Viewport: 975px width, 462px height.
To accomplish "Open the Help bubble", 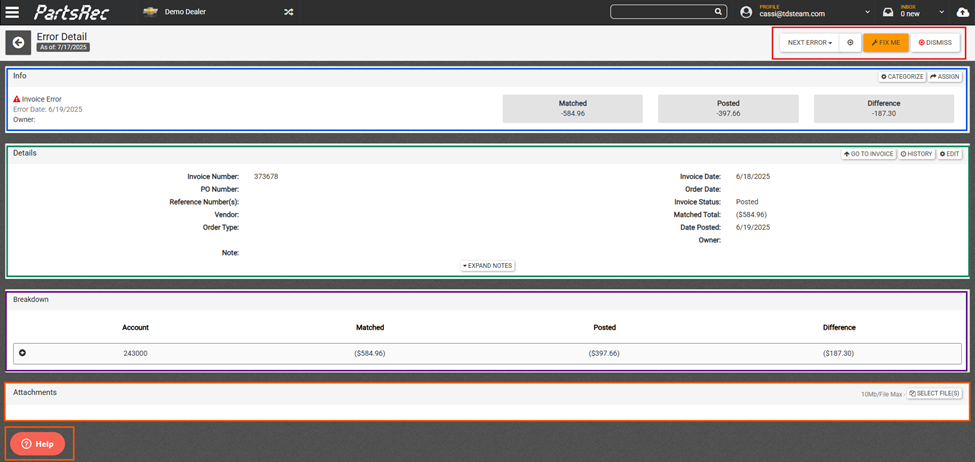I will (x=37, y=444).
